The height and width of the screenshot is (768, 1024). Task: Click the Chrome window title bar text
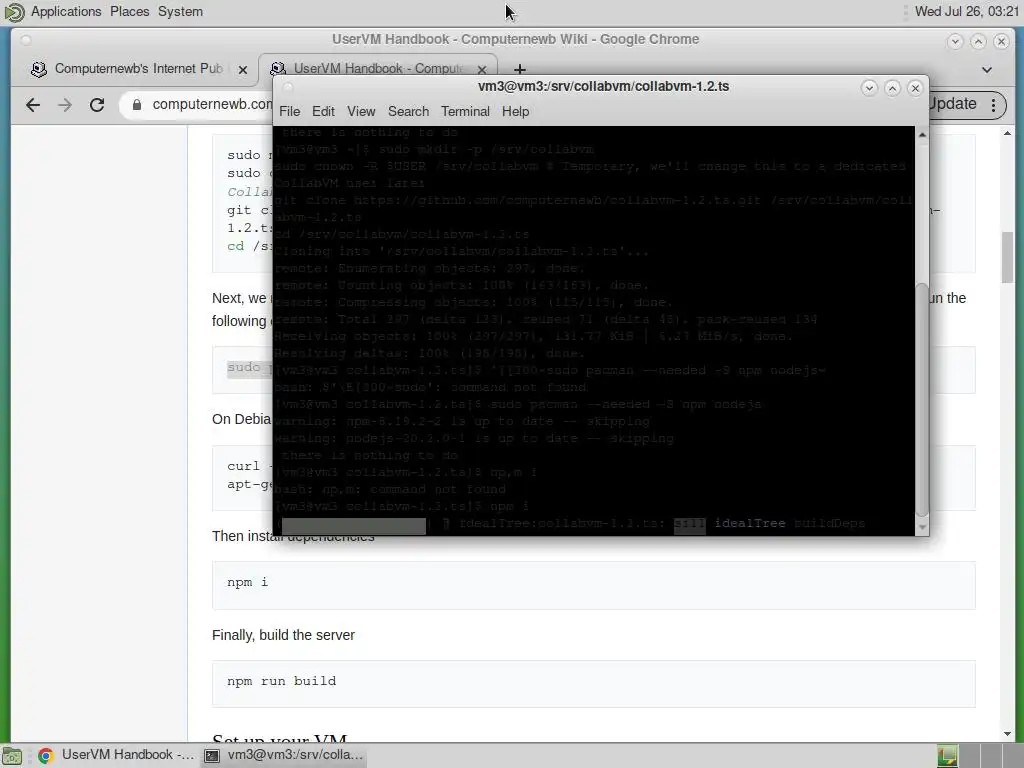tap(515, 39)
